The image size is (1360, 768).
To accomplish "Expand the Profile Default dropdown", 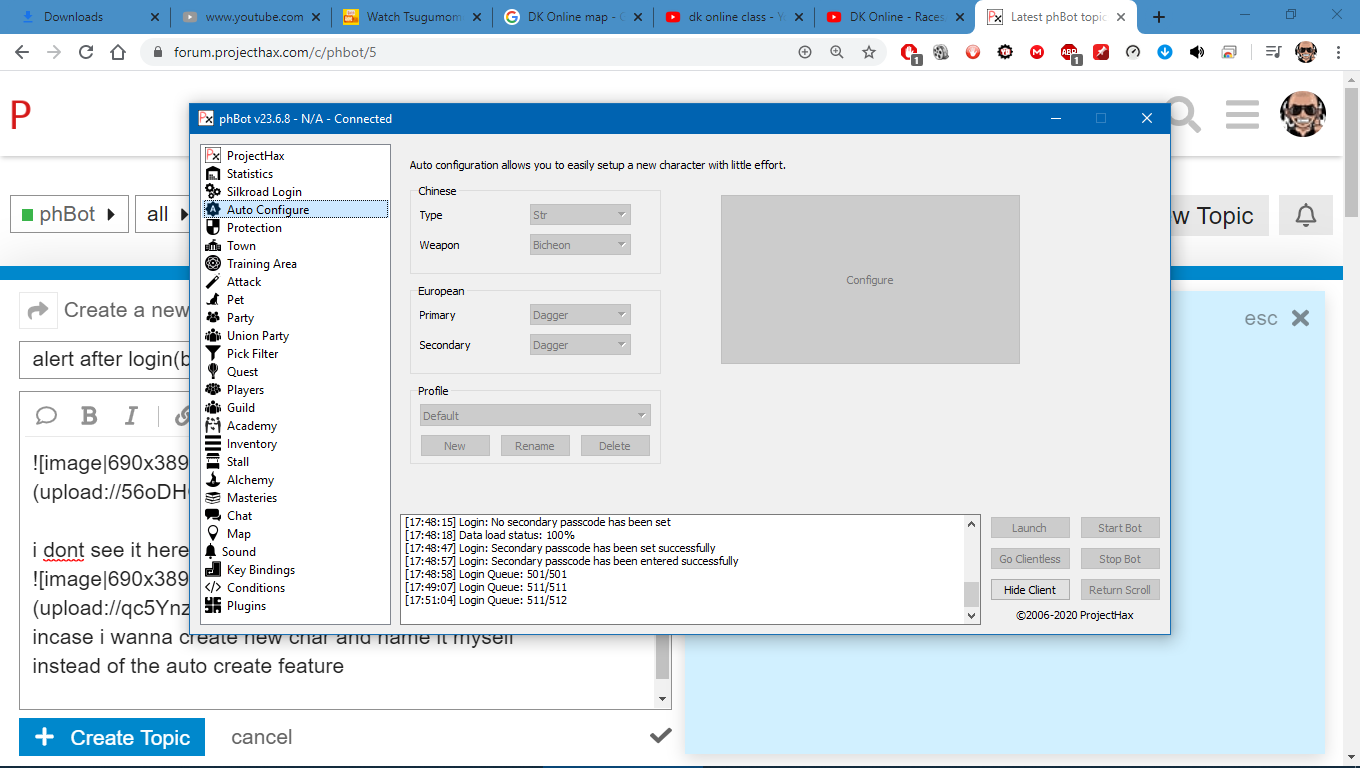I will point(535,416).
